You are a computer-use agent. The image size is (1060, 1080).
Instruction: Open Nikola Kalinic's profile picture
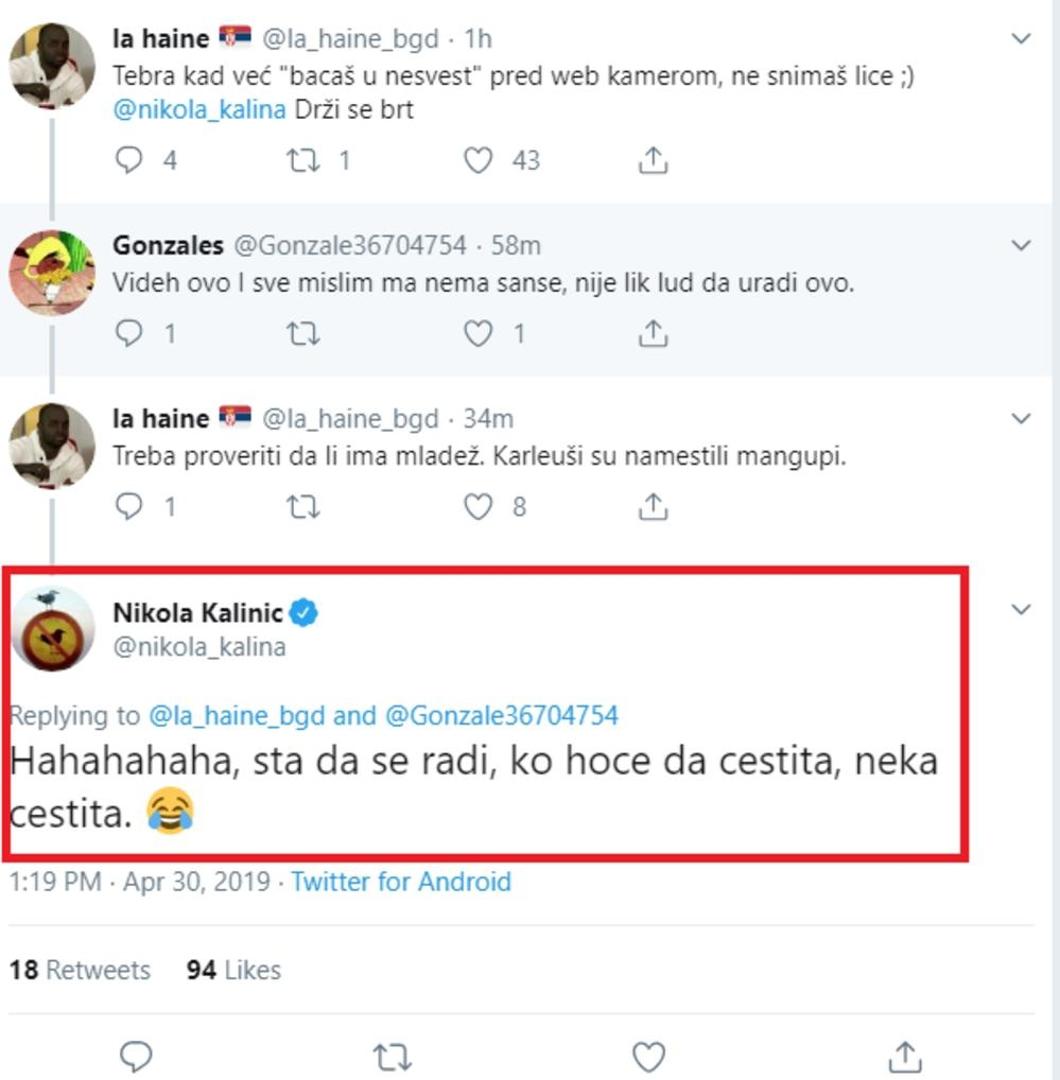coord(52,628)
